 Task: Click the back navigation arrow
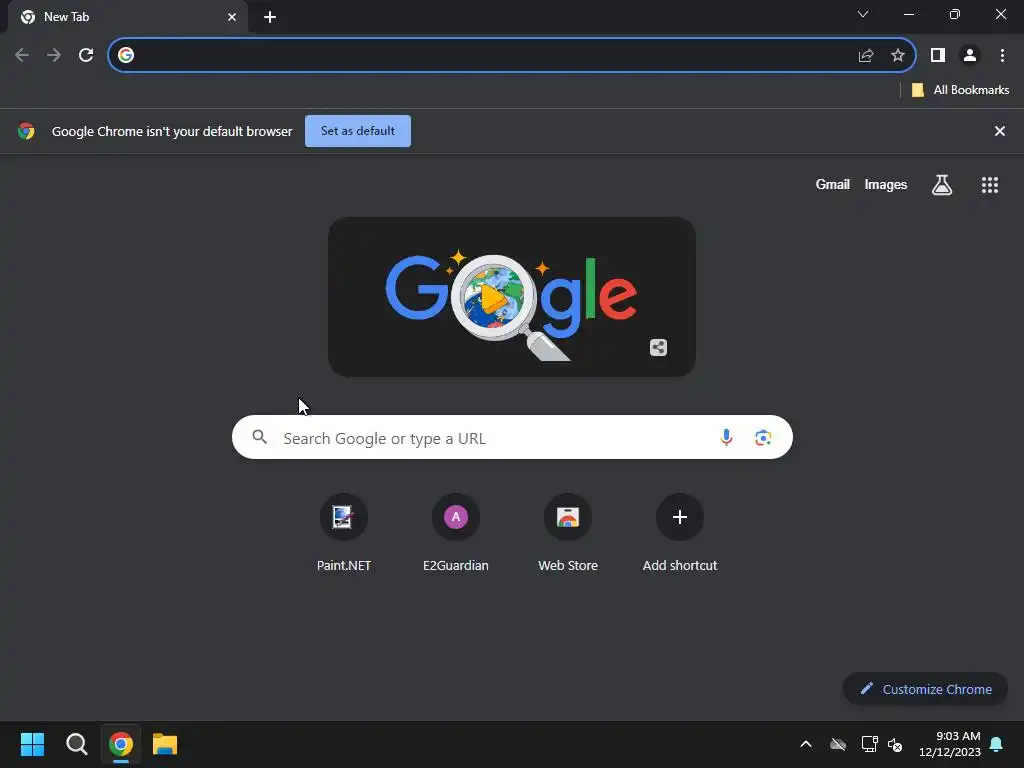pyautogui.click(x=22, y=55)
